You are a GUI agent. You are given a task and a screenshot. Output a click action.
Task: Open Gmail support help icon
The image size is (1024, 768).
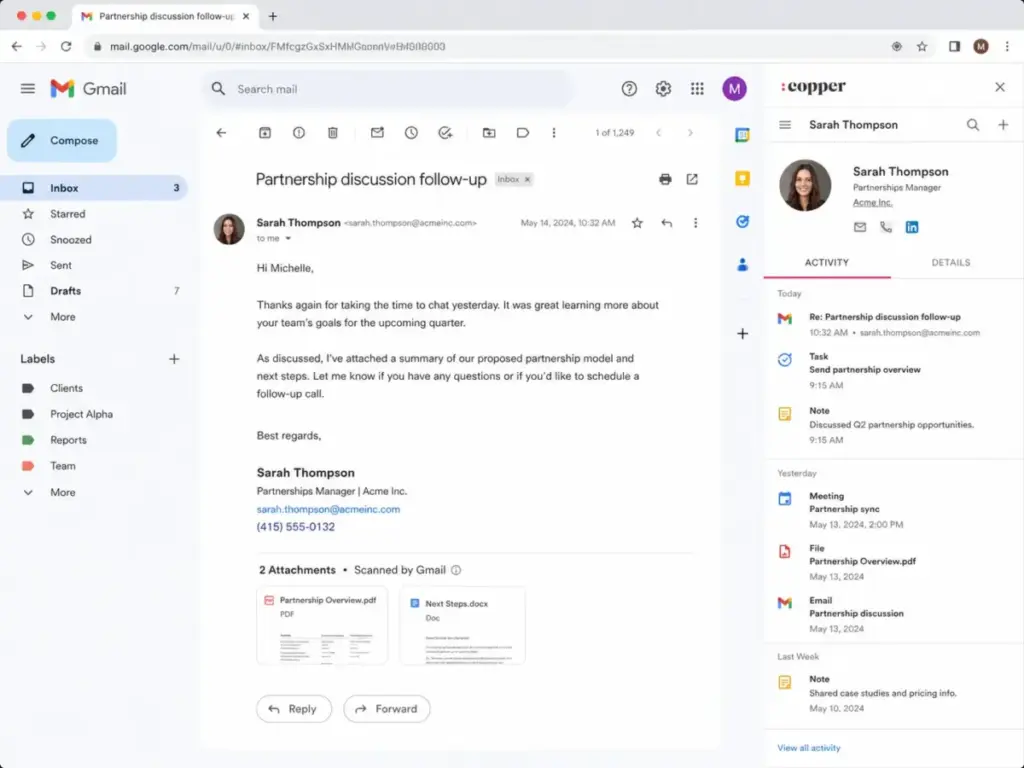pos(629,89)
